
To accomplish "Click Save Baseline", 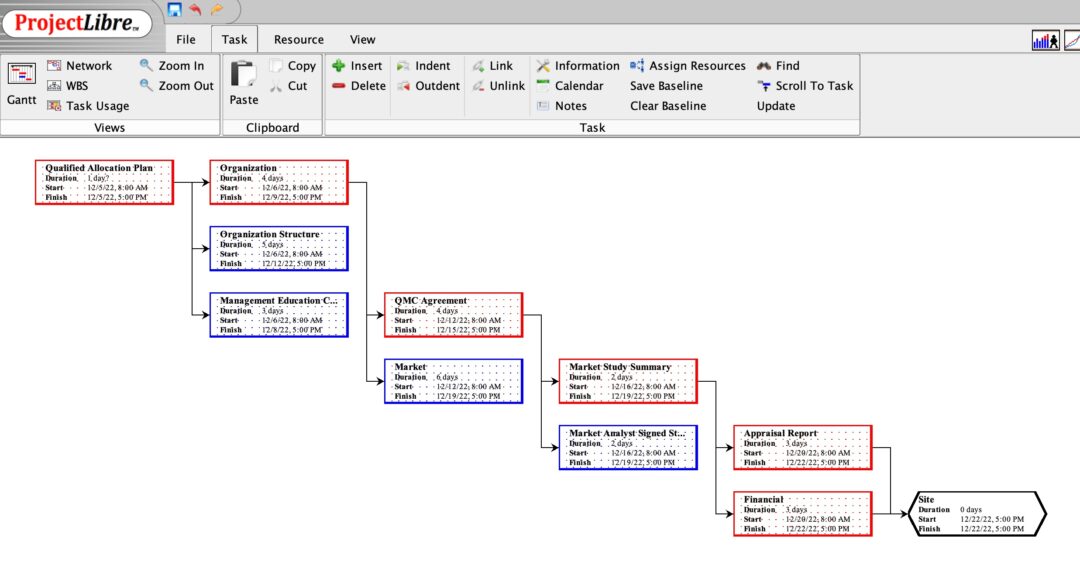I will tap(666, 85).
